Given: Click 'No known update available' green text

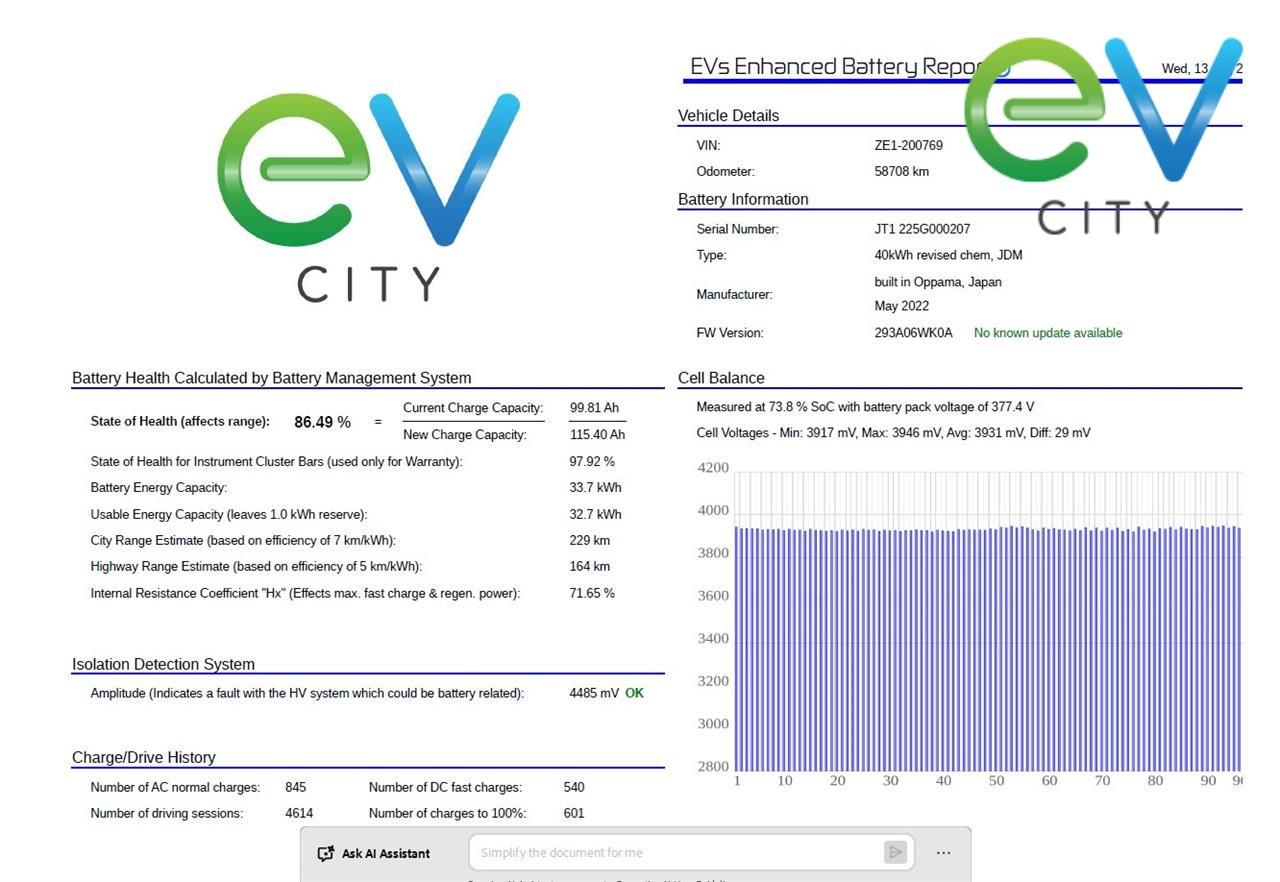Looking at the screenshot, I should [x=1047, y=333].
